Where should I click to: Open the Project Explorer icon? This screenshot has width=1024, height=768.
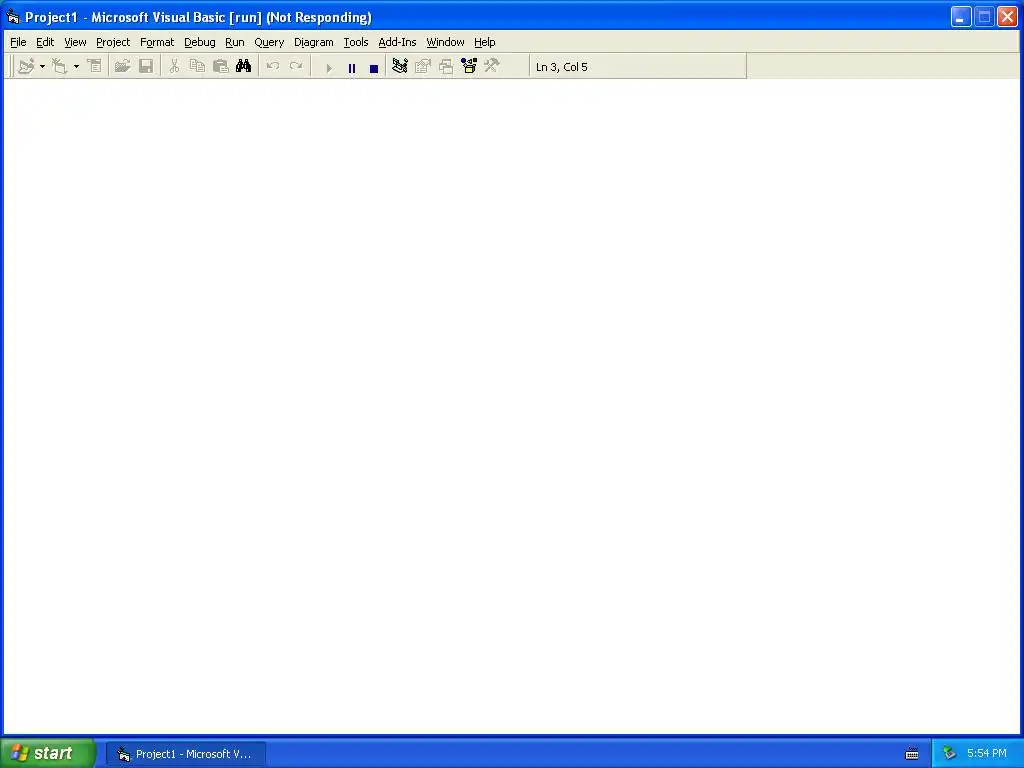[x=400, y=67]
